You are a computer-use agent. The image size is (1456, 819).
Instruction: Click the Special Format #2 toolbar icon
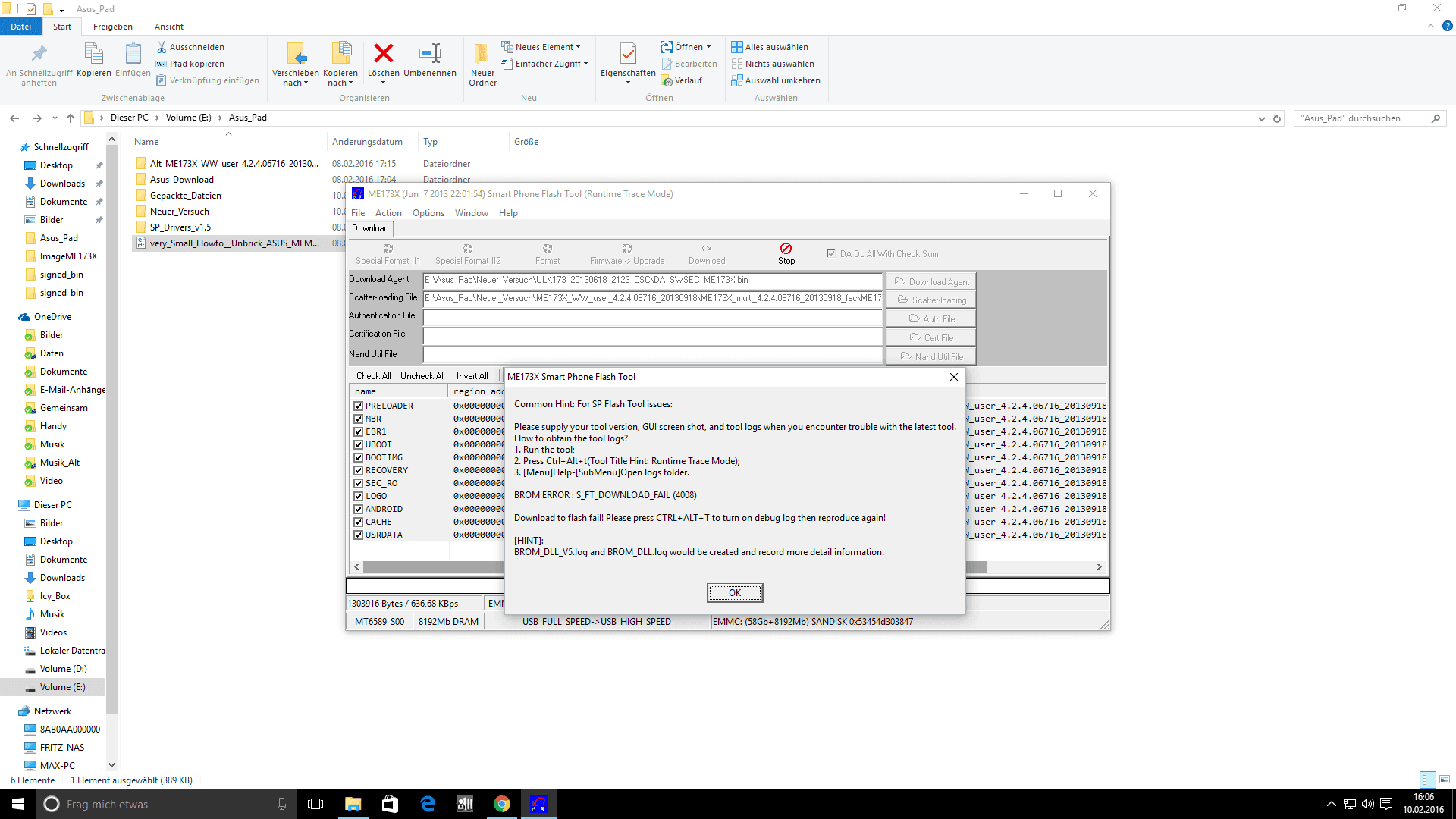tap(468, 249)
